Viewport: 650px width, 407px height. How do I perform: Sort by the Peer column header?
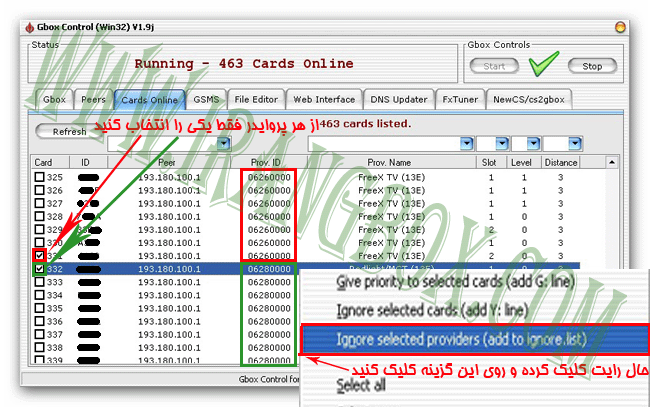[x=169, y=162]
